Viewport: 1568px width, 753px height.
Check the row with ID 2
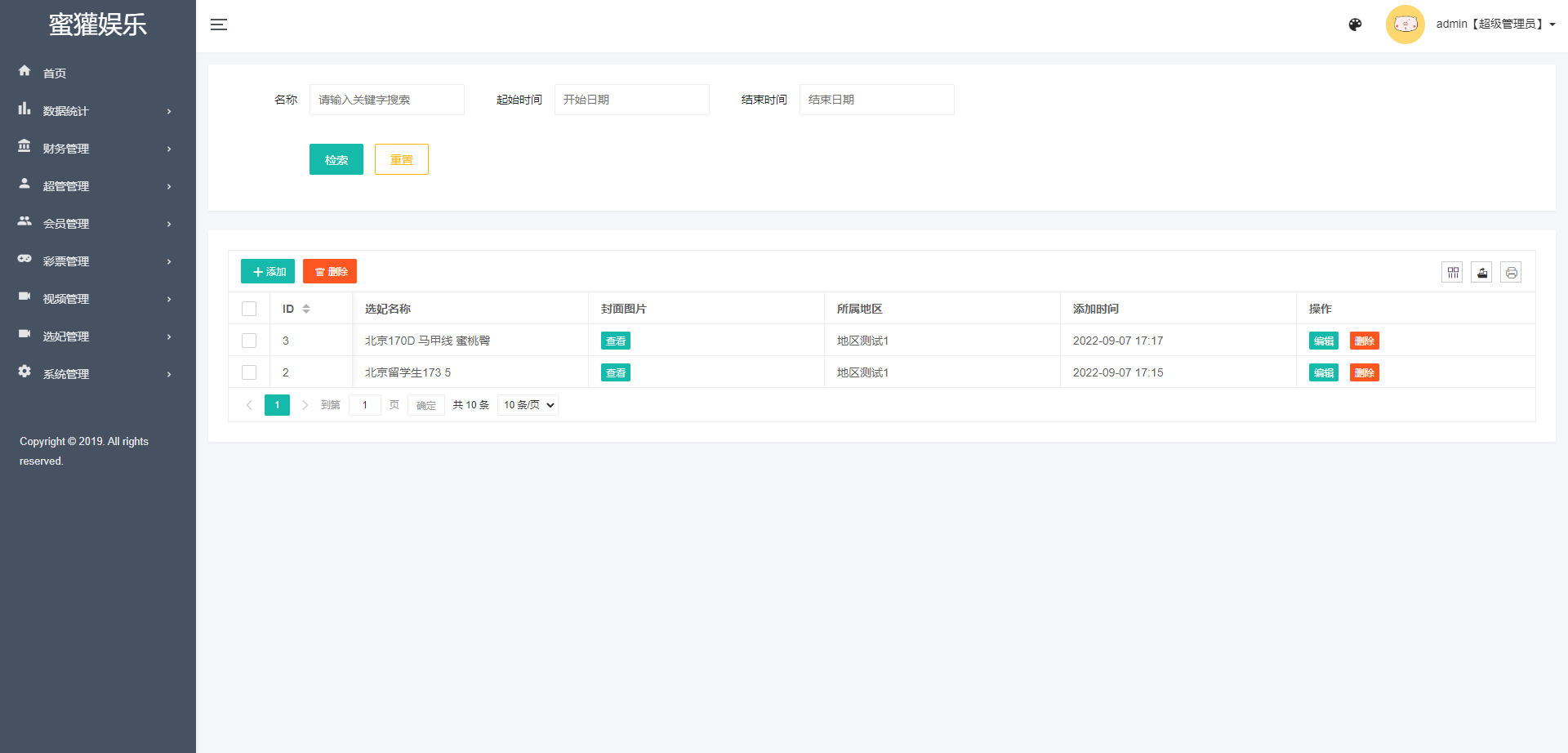[249, 372]
